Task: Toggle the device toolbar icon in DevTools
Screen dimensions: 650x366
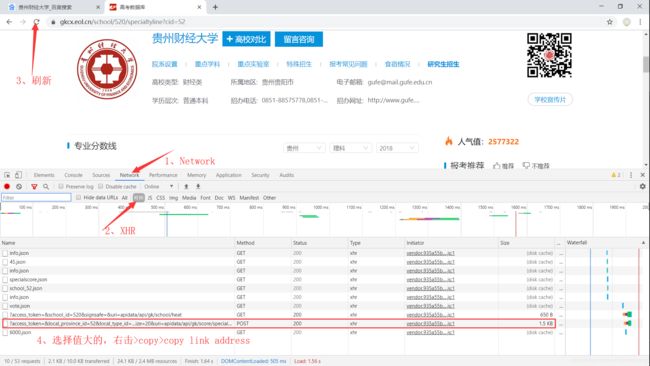Action: [x=18, y=175]
